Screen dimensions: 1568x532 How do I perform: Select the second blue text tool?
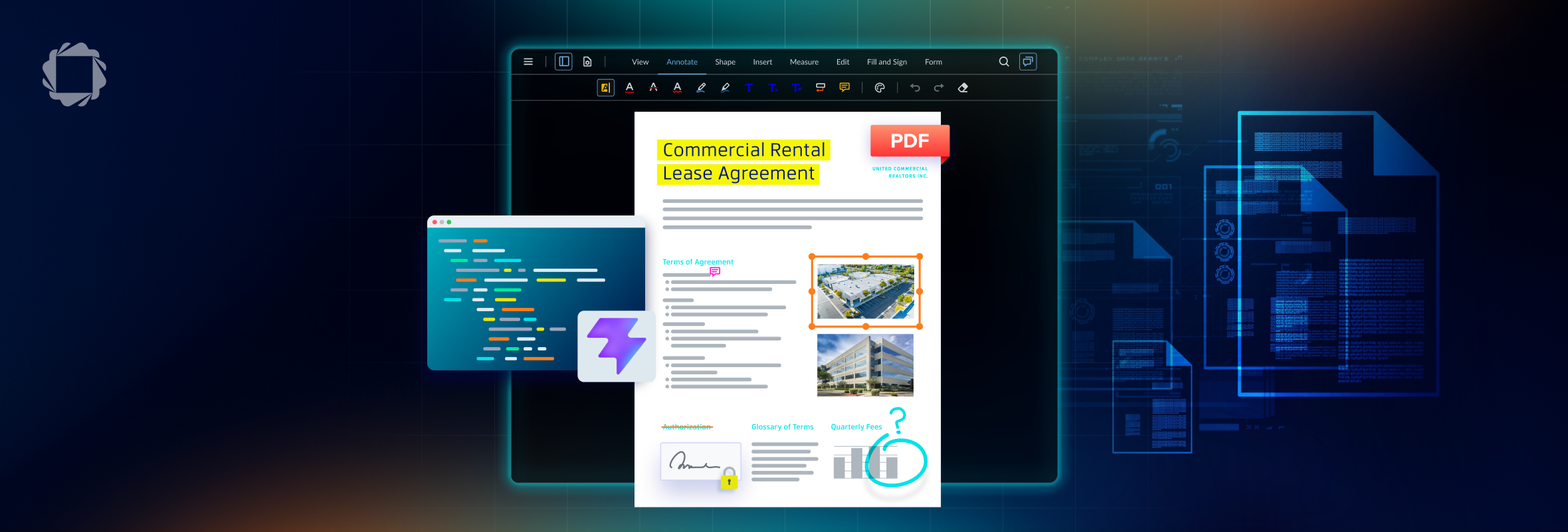point(773,88)
